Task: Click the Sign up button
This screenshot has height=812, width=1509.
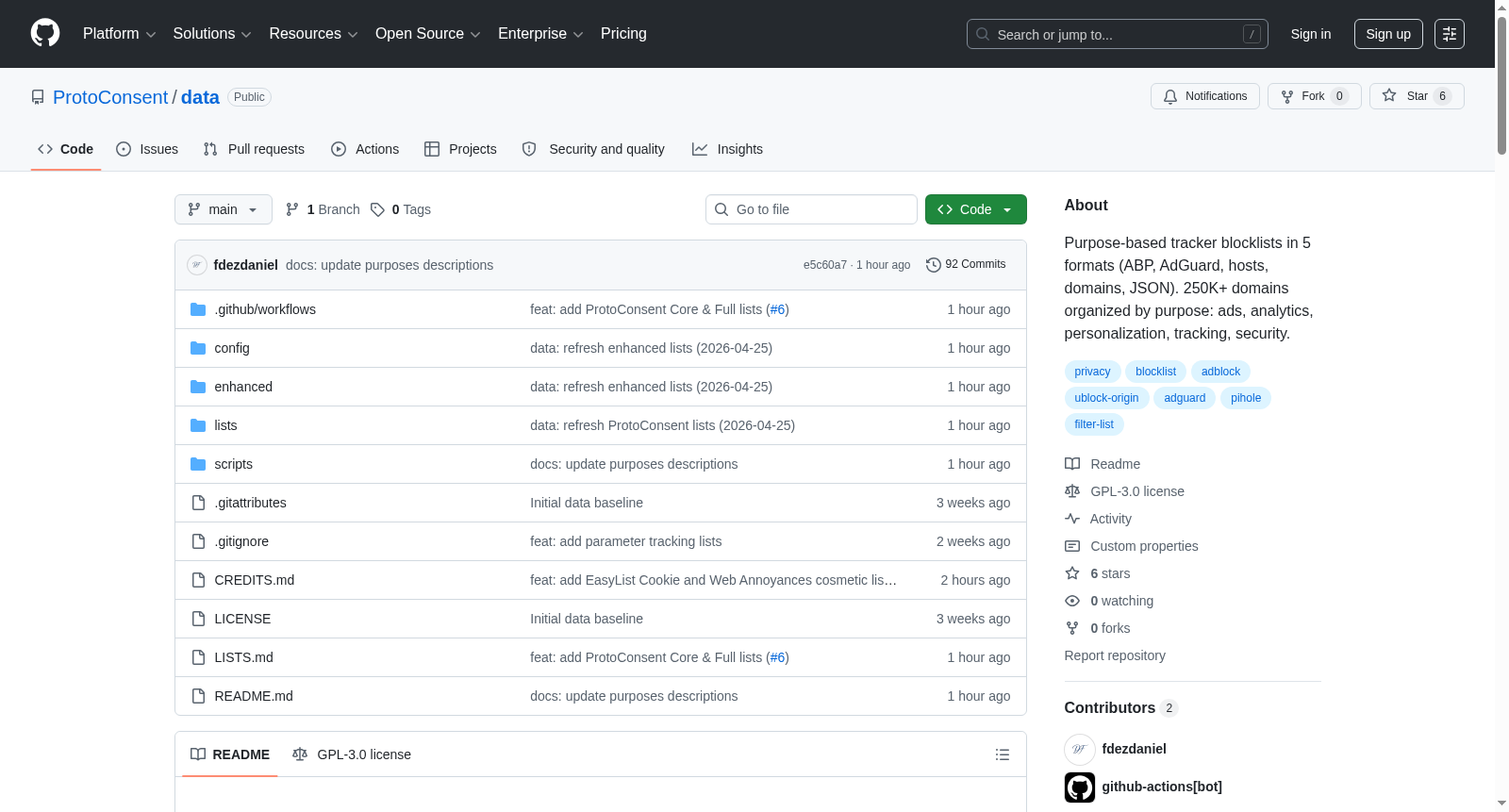Action: (x=1388, y=34)
